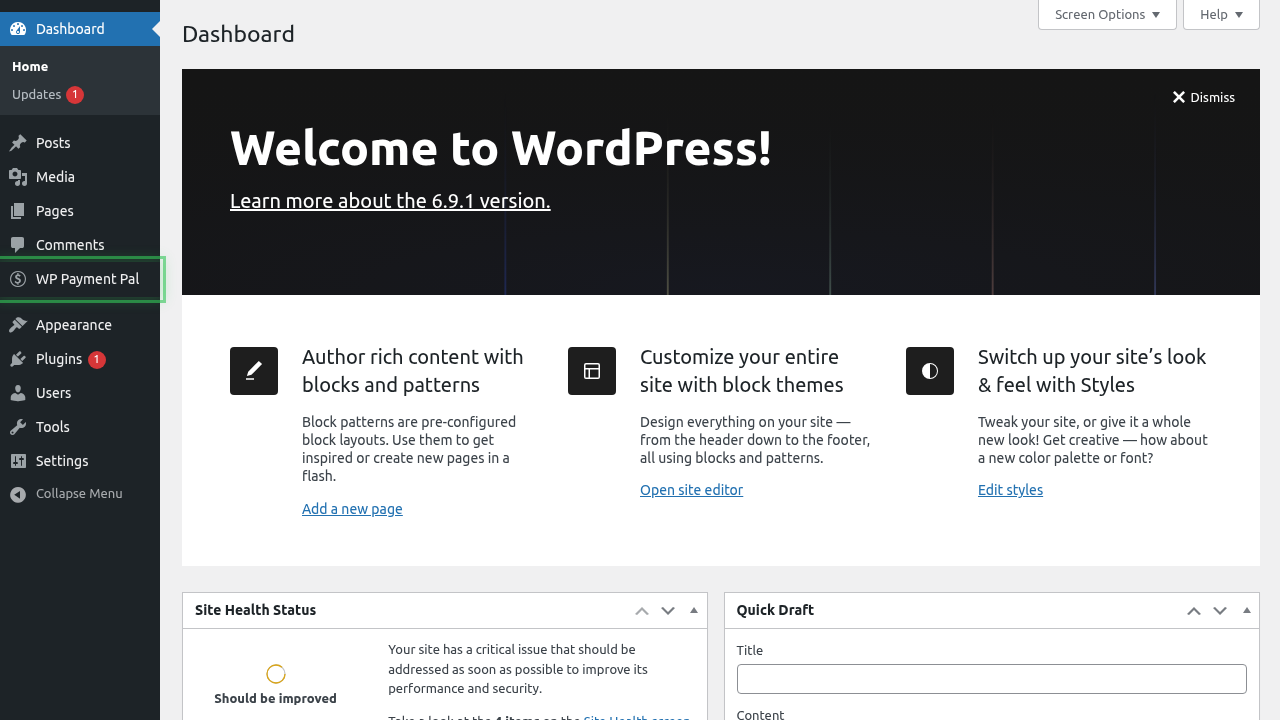Toggle the Quick Draft panel closed
Viewport: 1280px width, 720px height.
1246,610
